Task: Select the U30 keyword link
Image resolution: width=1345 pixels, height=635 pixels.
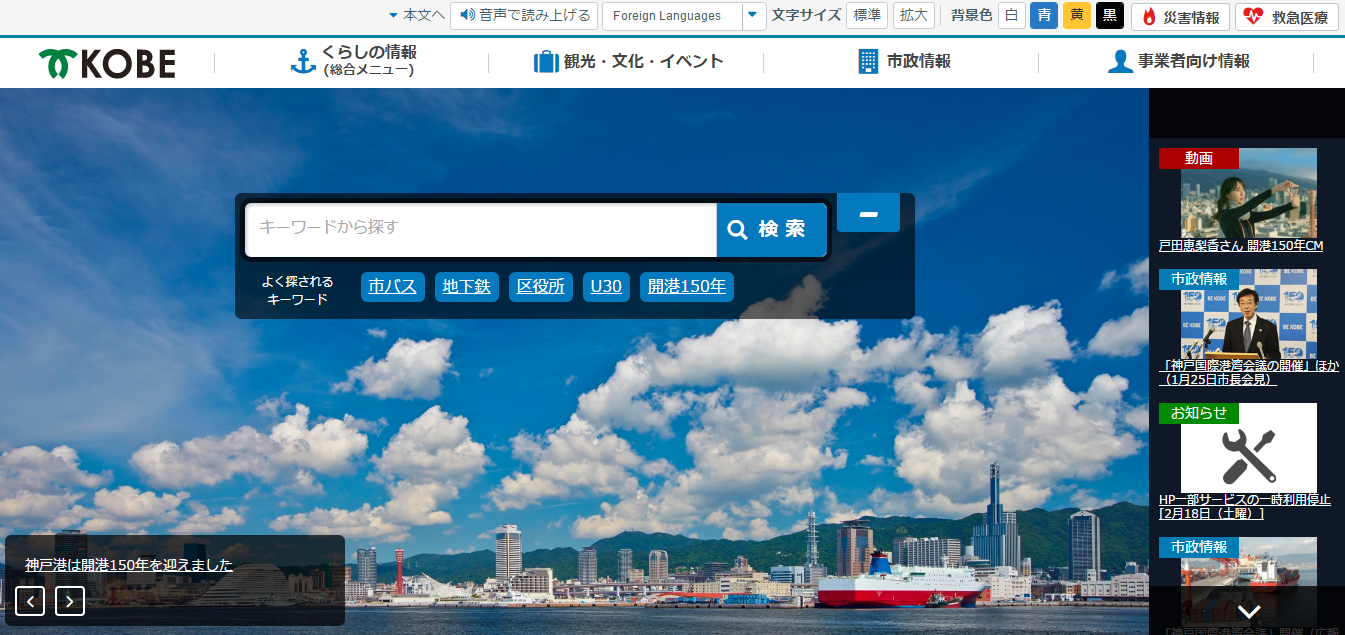Action: (x=606, y=287)
